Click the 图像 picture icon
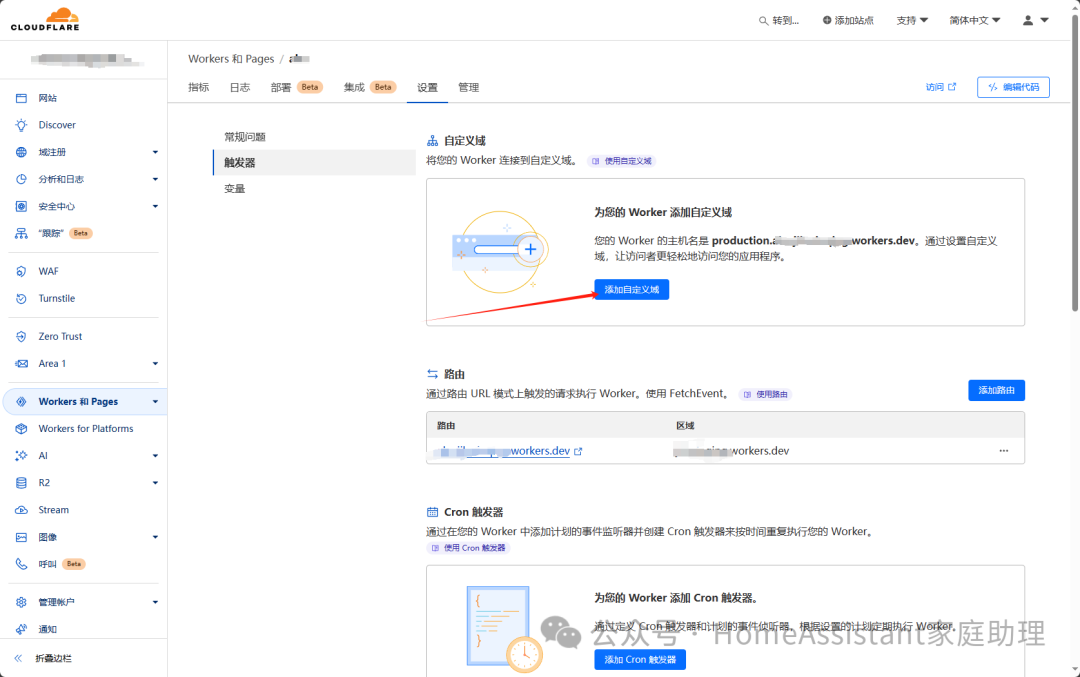 pyautogui.click(x=21, y=537)
